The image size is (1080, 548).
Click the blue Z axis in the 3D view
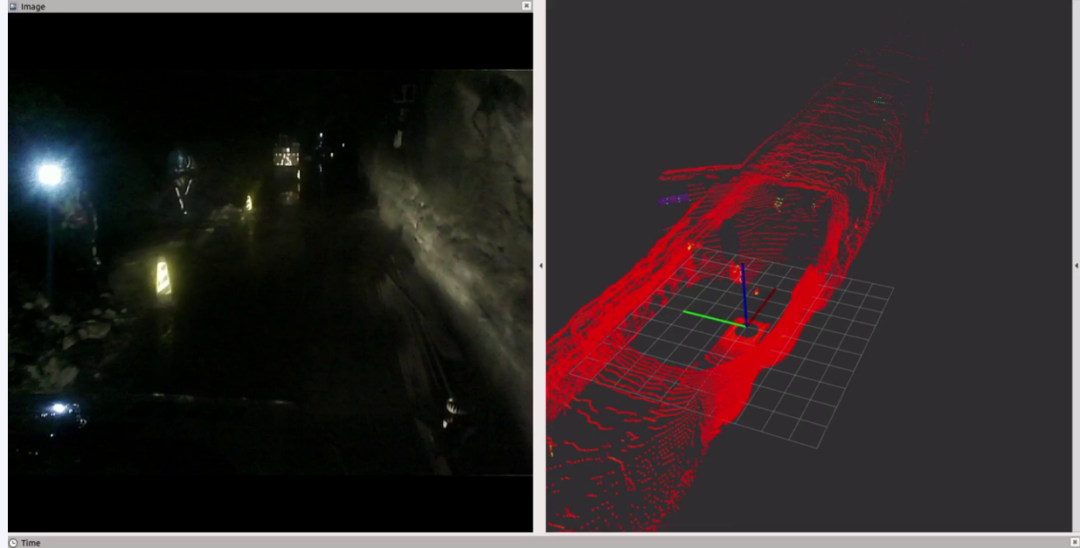point(743,287)
